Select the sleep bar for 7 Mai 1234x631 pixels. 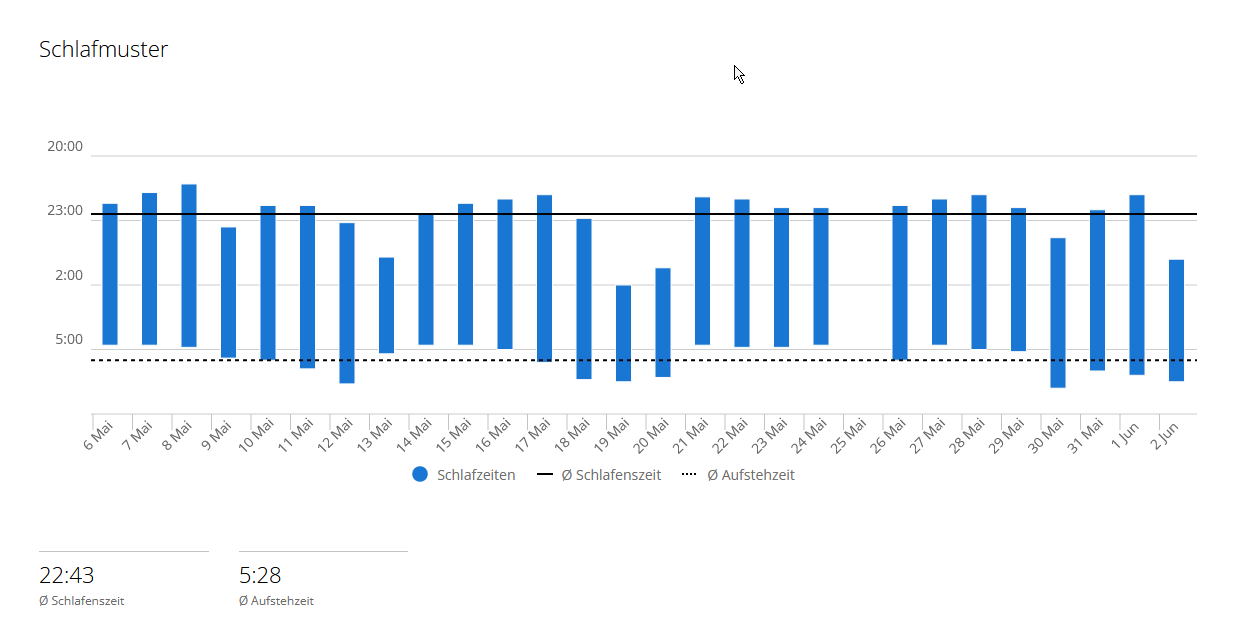click(x=149, y=269)
